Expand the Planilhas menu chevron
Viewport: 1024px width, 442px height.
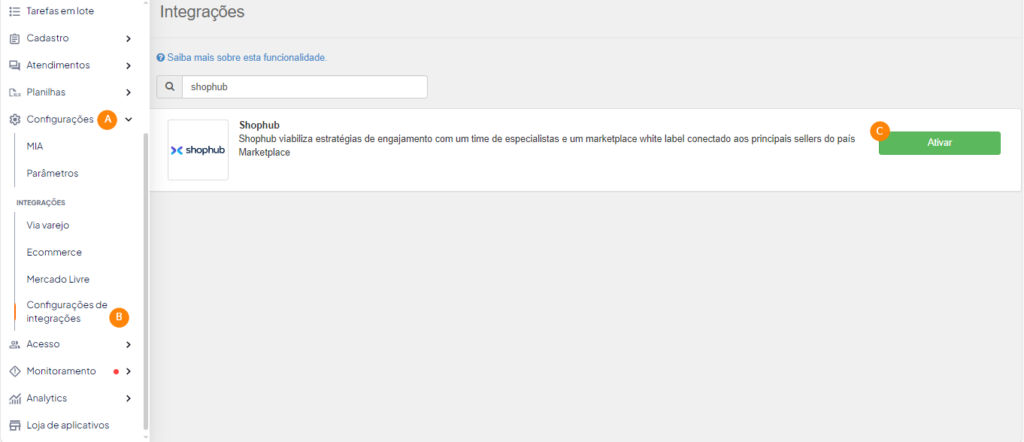(129, 93)
